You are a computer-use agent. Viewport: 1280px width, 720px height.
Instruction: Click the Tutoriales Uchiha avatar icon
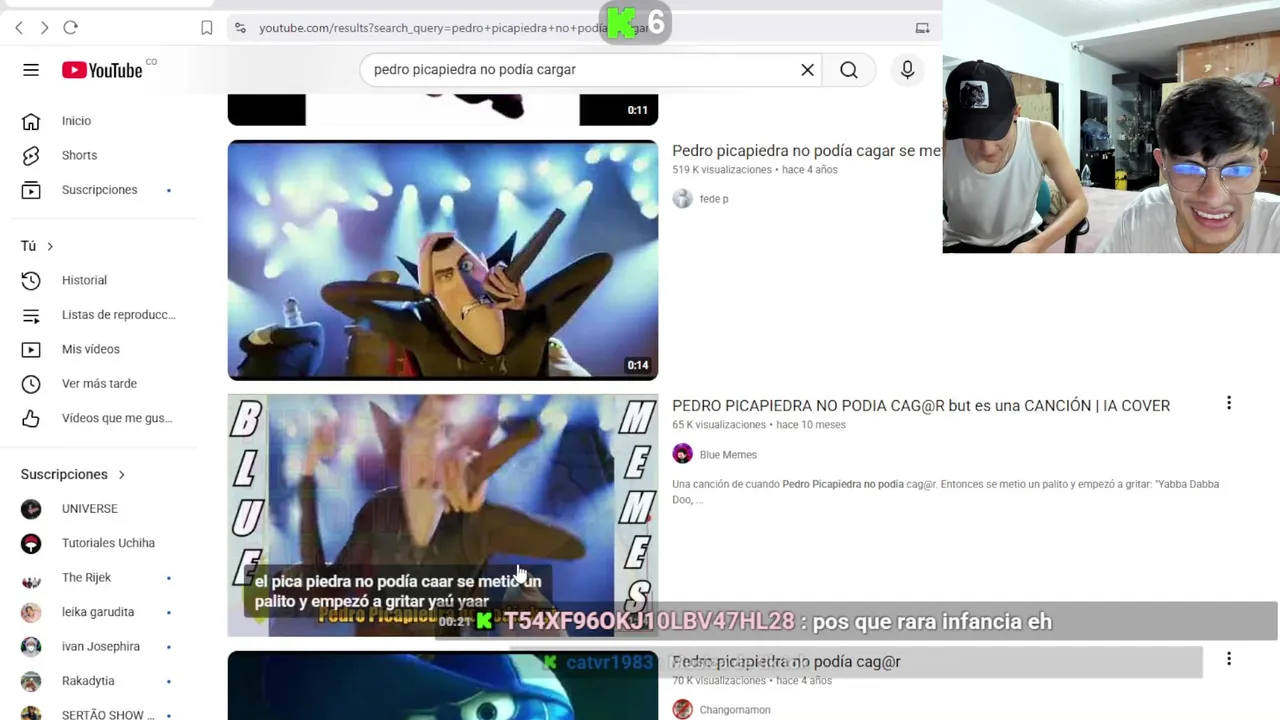(31, 543)
